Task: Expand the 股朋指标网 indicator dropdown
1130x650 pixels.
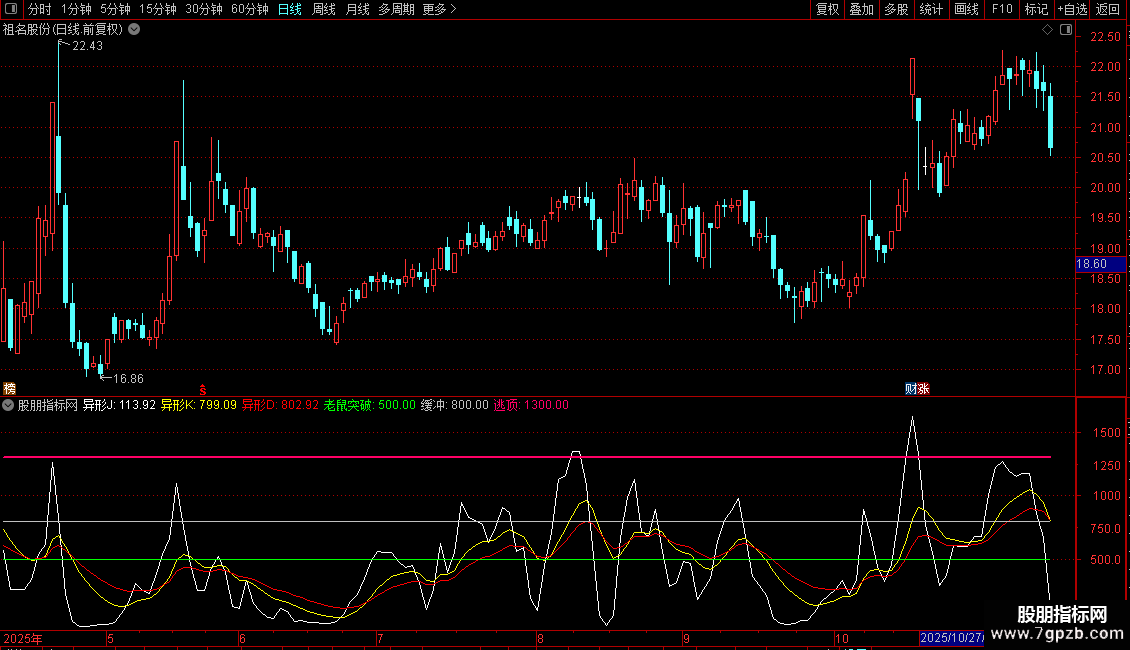Action: pos(9,405)
